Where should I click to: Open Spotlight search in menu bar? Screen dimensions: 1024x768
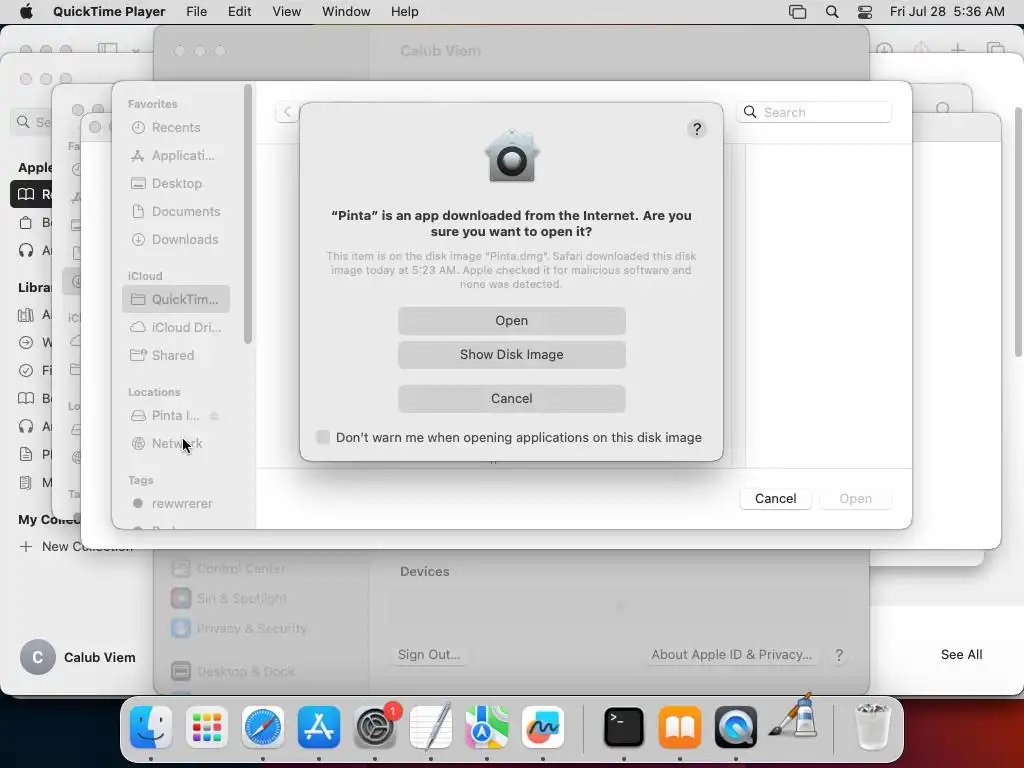point(832,12)
